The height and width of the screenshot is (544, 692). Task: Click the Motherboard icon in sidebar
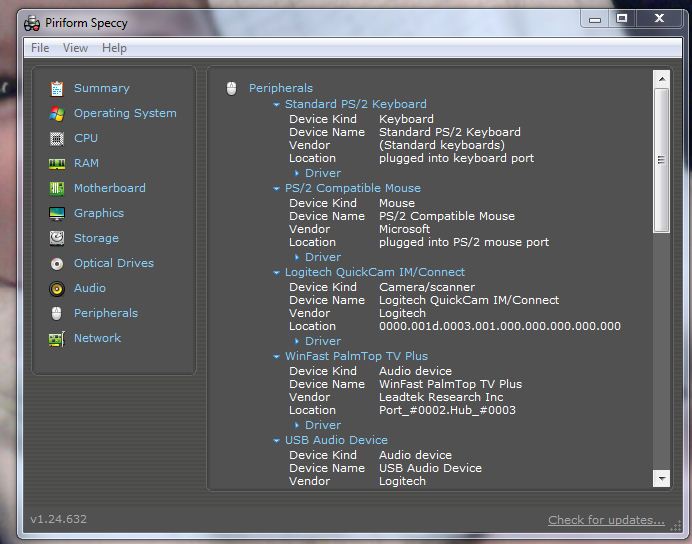tap(56, 188)
